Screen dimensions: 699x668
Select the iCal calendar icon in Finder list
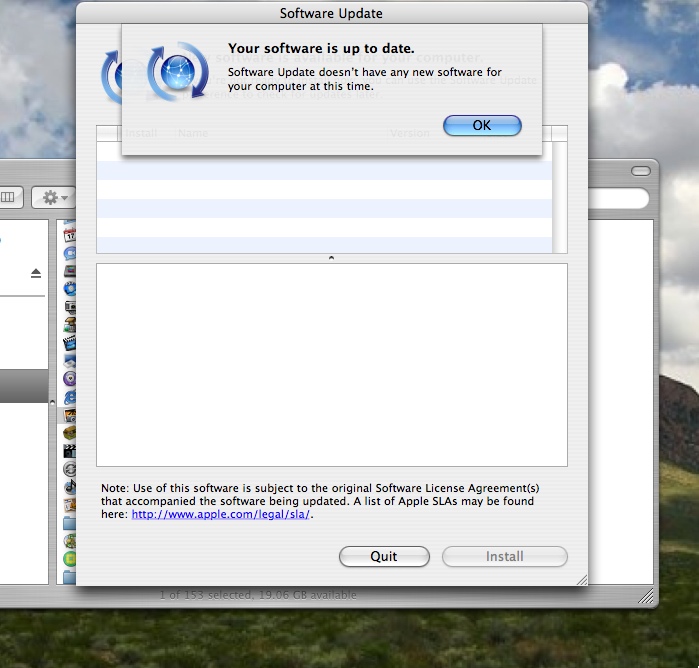(70, 234)
